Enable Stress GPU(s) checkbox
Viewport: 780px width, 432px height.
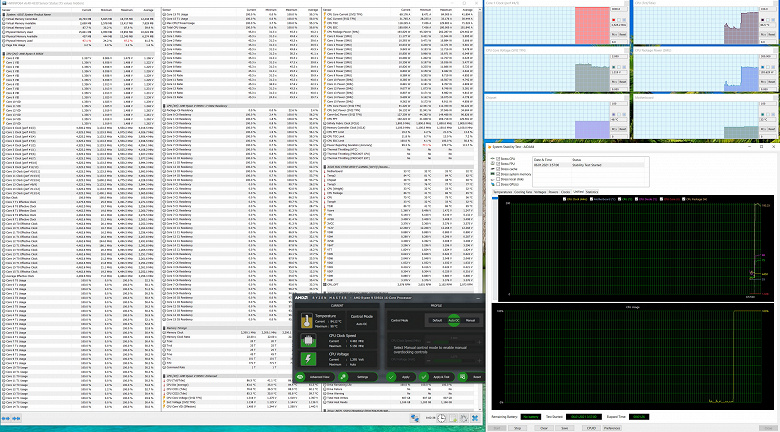498,184
